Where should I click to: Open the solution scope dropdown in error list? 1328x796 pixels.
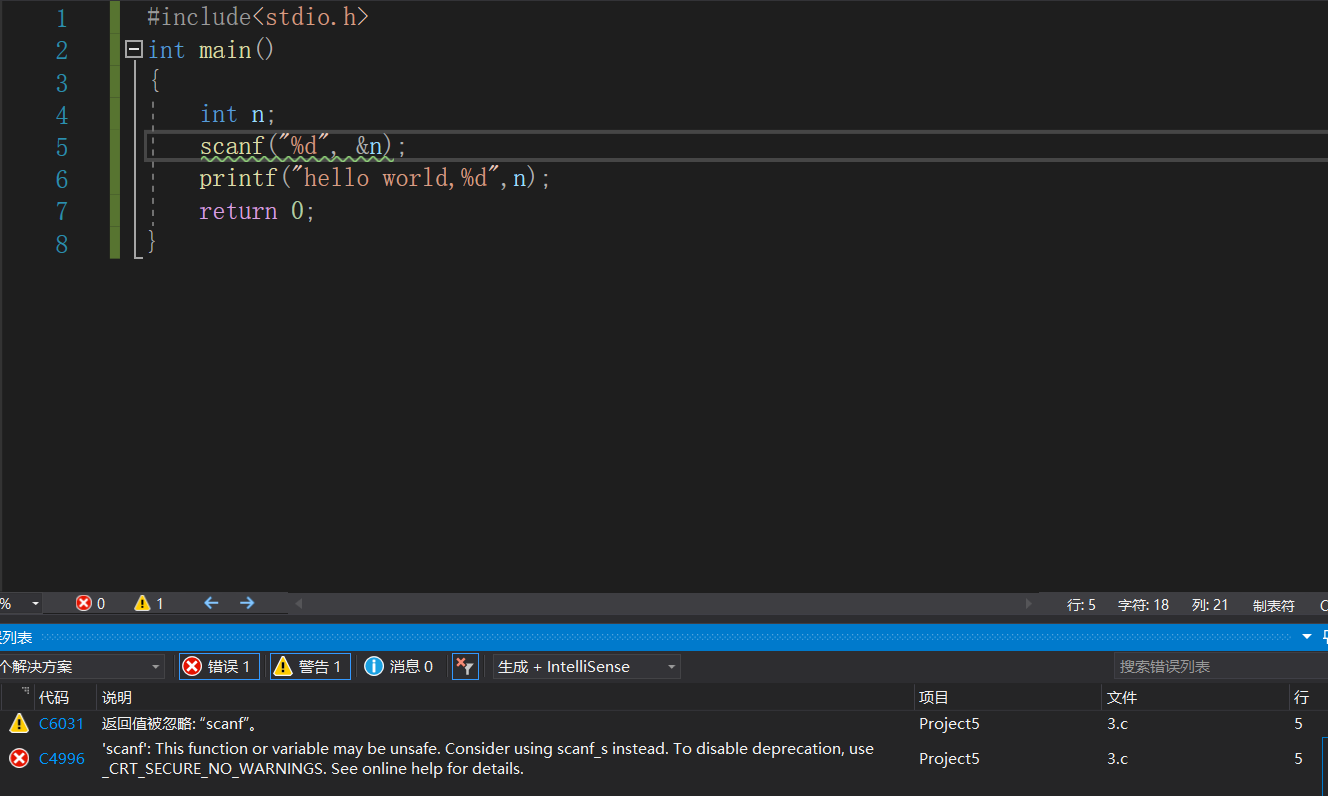(82, 666)
